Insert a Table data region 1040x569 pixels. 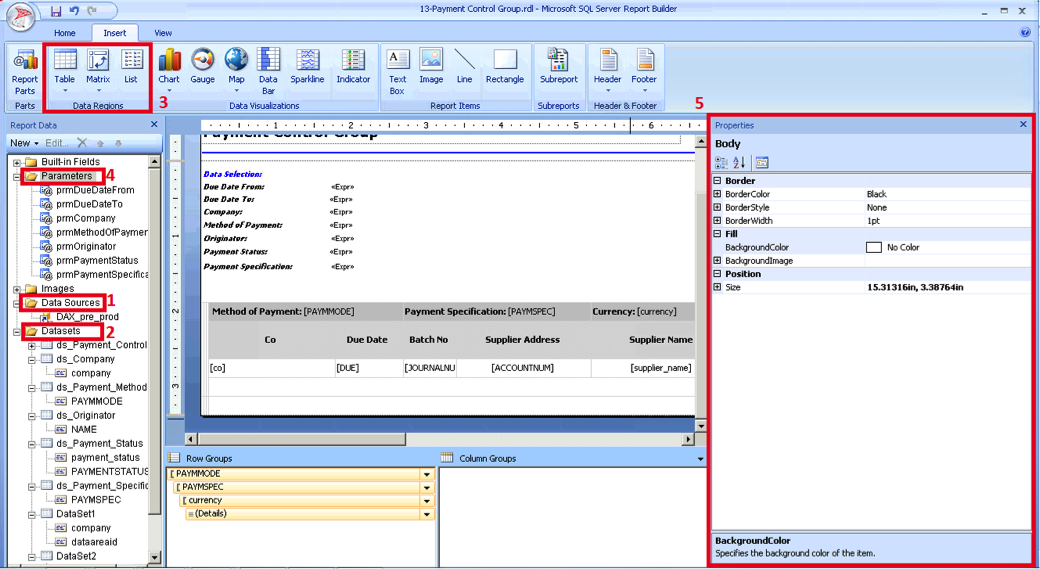point(64,70)
